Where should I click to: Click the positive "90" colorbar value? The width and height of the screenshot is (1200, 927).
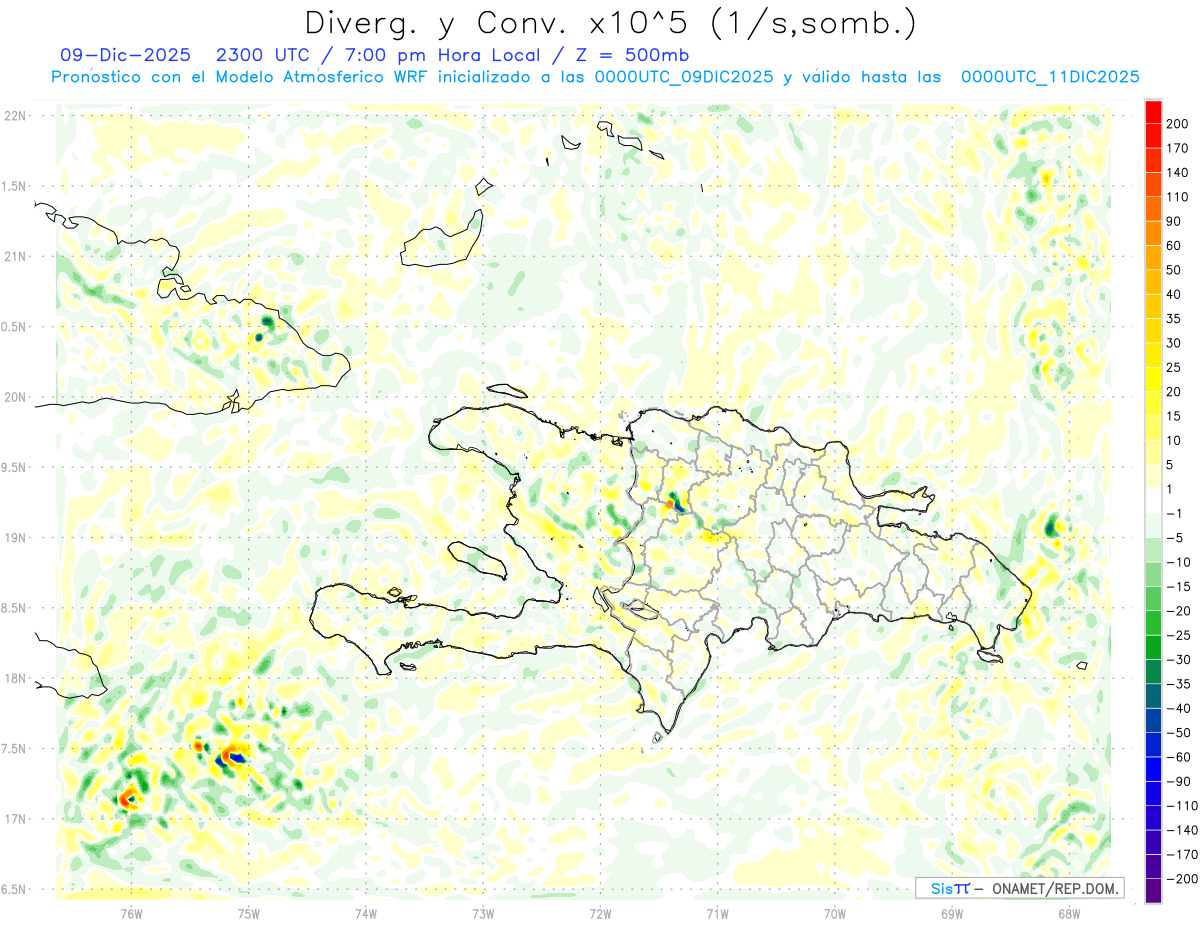1175,221
